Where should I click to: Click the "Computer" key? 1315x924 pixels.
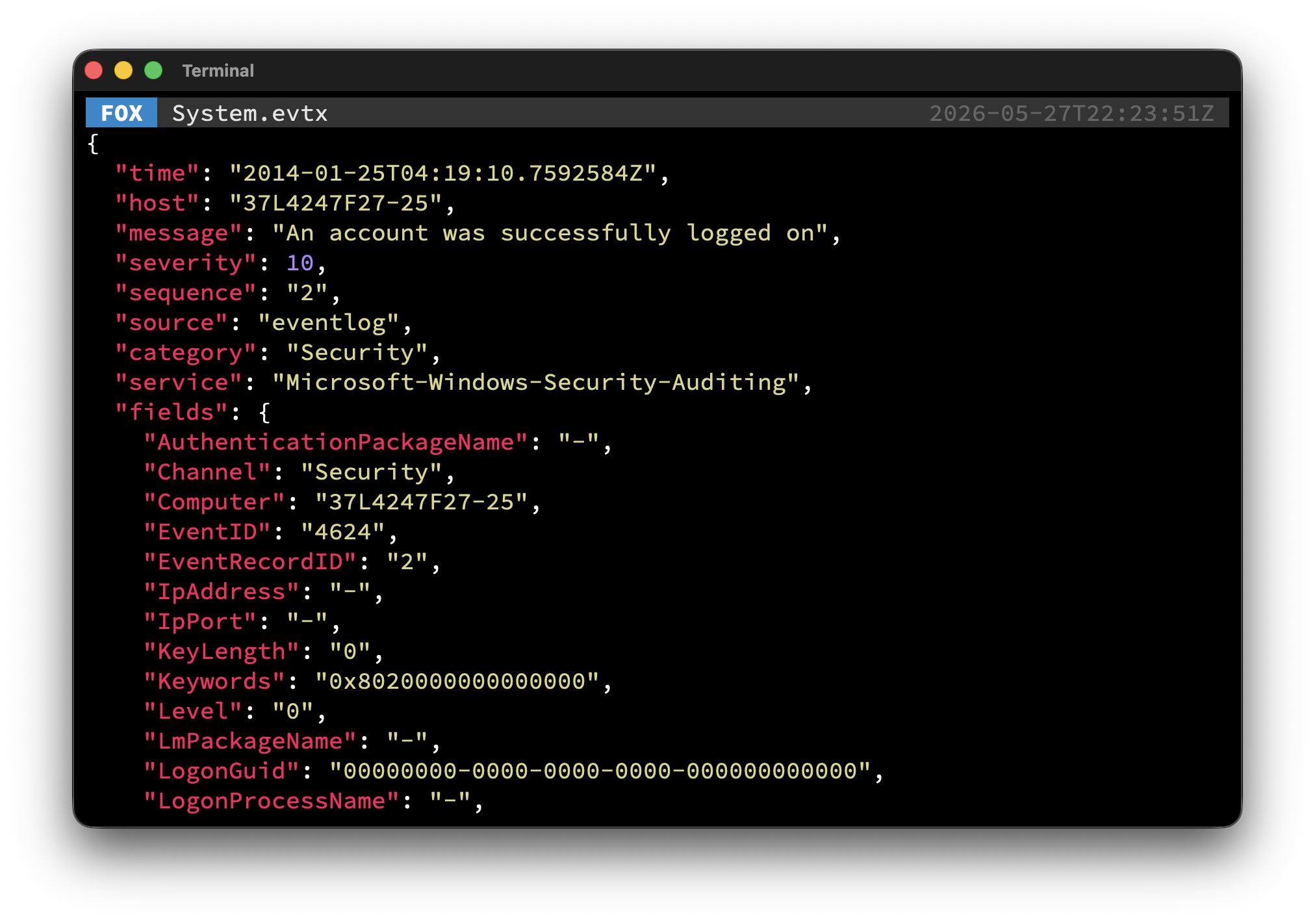click(x=214, y=502)
